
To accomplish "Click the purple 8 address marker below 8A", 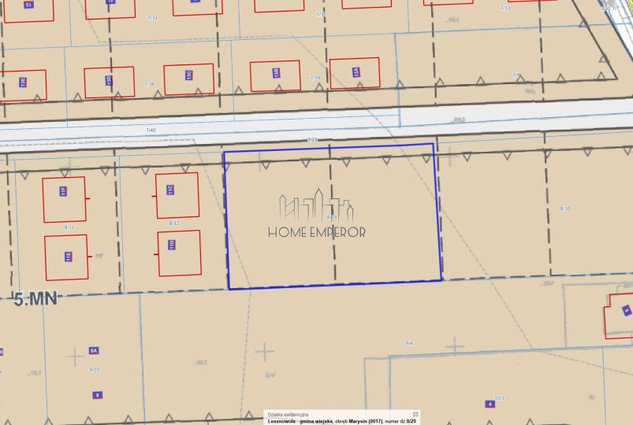I will pos(98,395).
